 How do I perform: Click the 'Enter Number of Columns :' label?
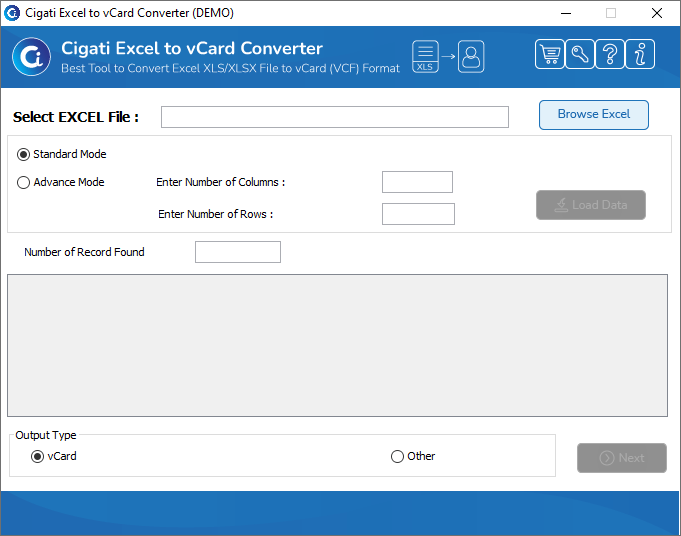click(221, 182)
